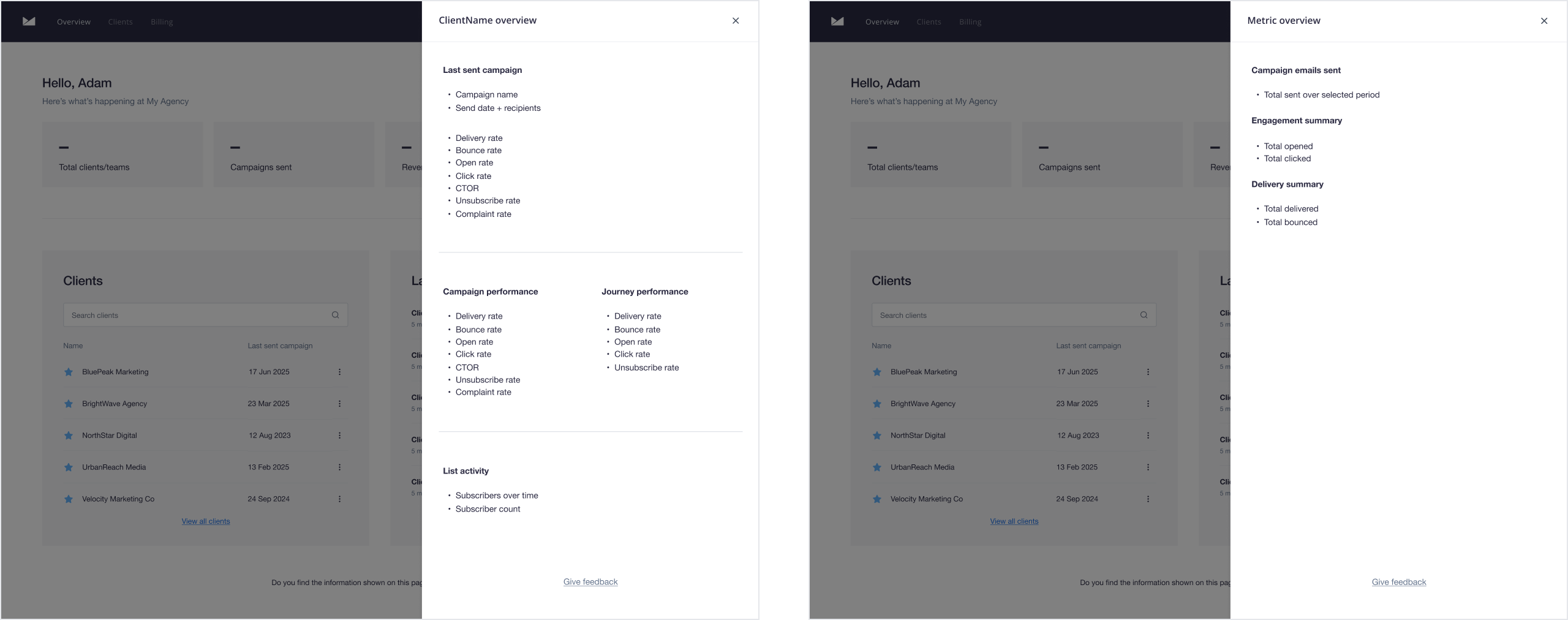This screenshot has height=620, width=1568.
Task: Open Overview tab in left mockup
Action: coord(73,22)
